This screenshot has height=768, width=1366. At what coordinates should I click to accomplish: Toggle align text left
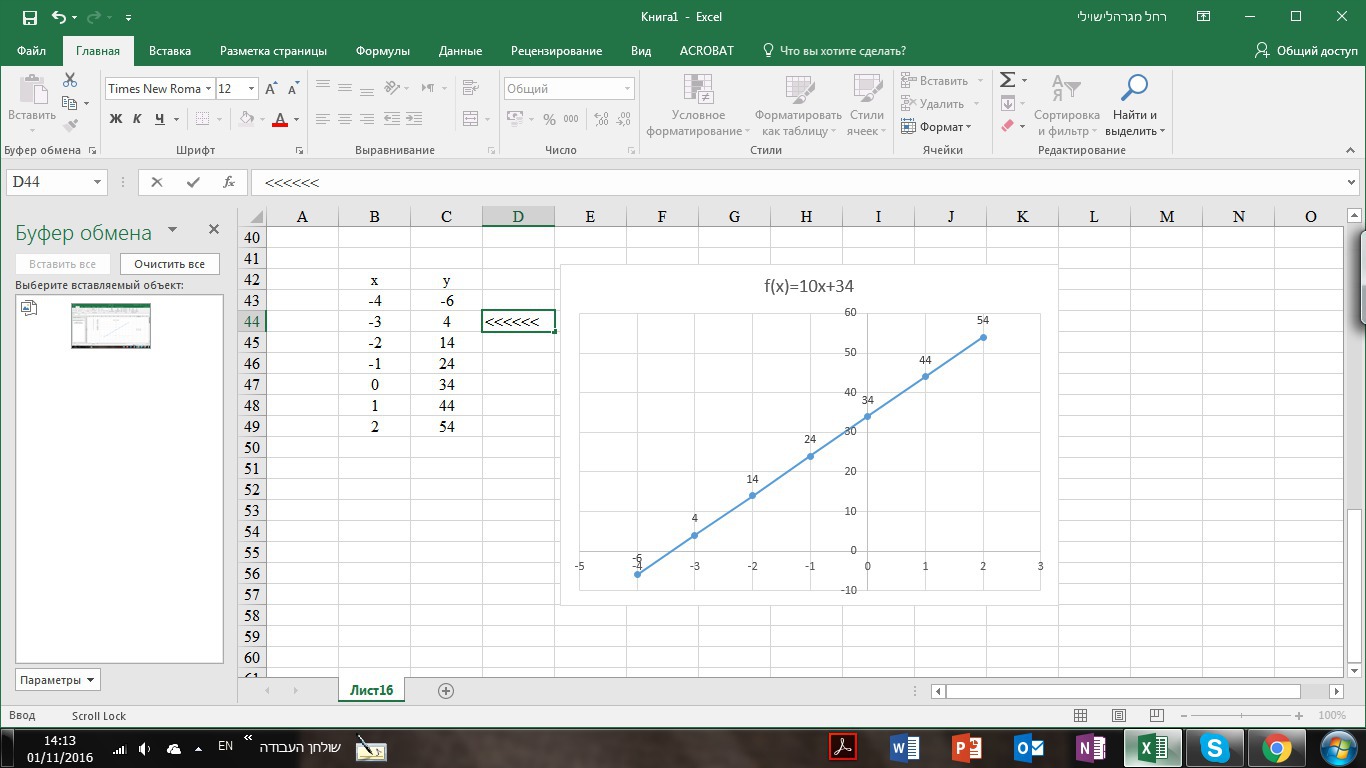[x=323, y=118]
